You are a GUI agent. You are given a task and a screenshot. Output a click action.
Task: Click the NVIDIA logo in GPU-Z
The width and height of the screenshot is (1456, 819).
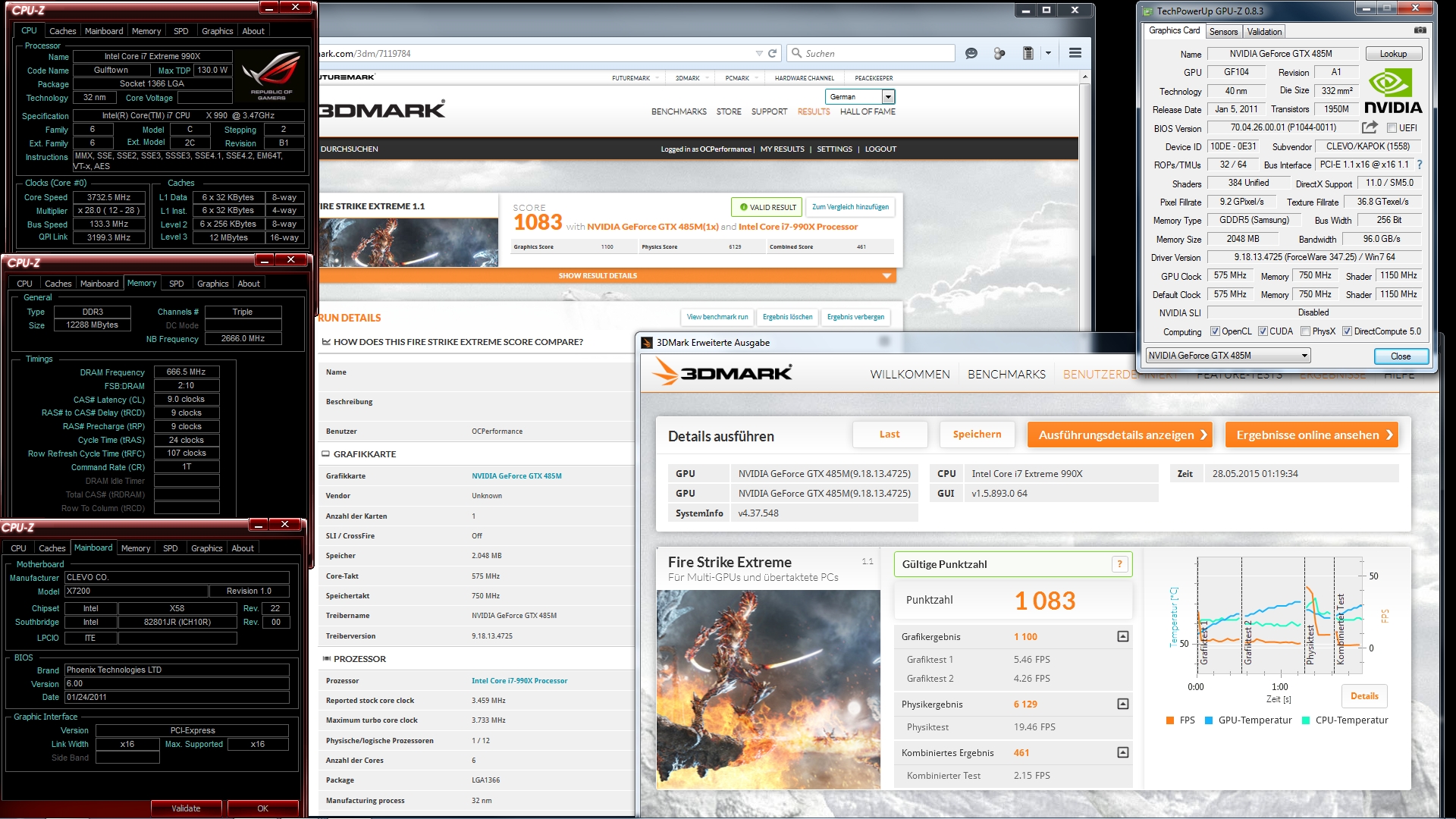tap(1393, 91)
